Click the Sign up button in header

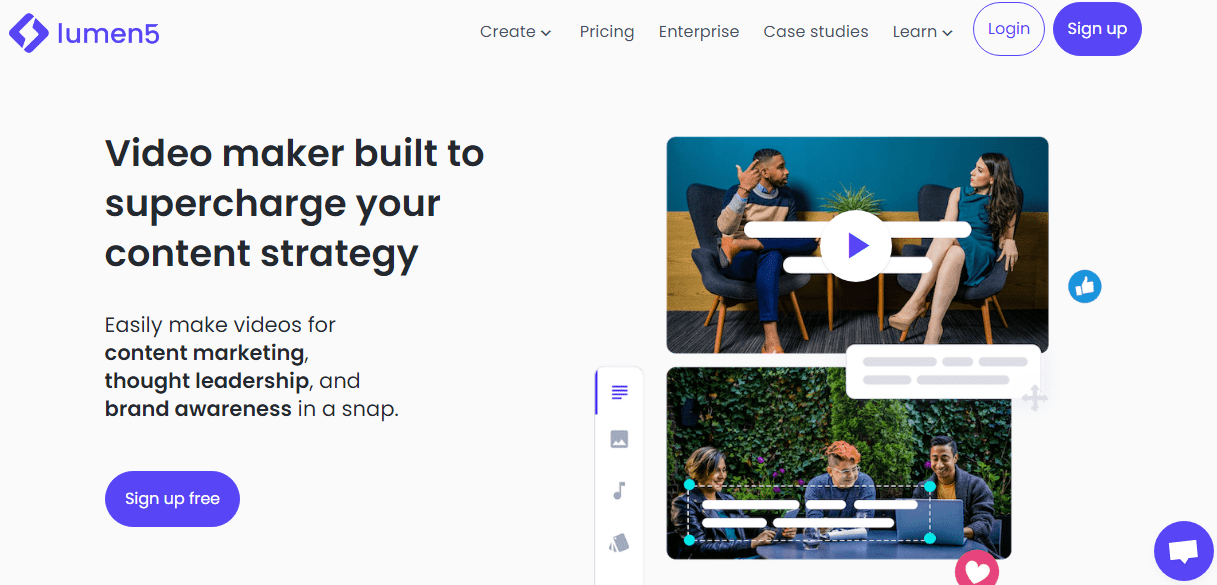1097,29
